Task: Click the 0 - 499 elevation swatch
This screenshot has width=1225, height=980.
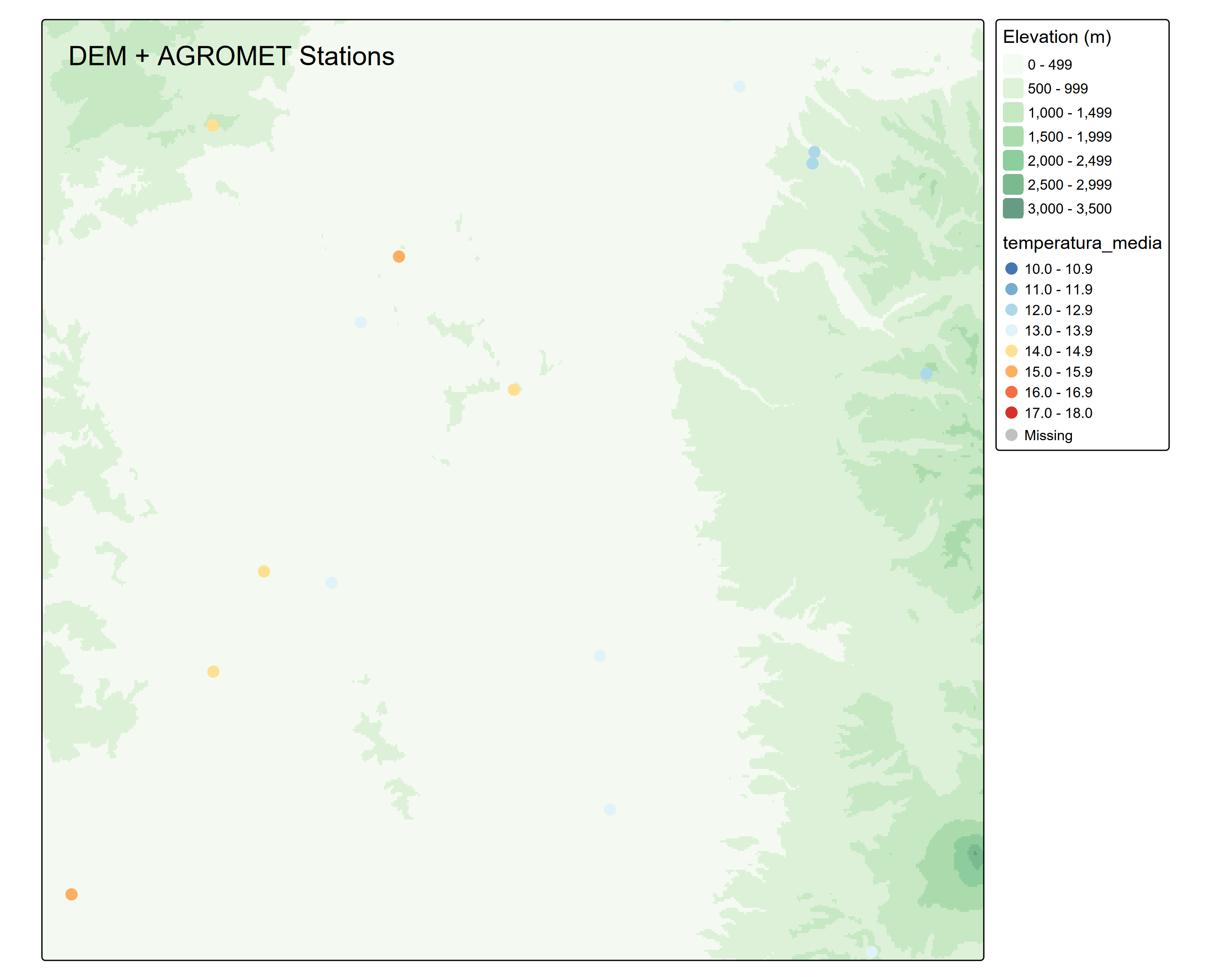Action: 1013,65
